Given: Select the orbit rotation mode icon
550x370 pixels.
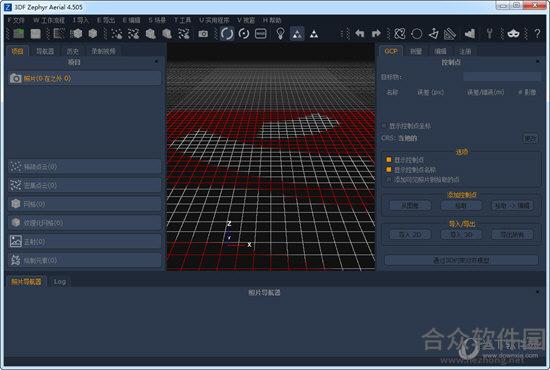Looking at the screenshot, I should click(x=227, y=34).
